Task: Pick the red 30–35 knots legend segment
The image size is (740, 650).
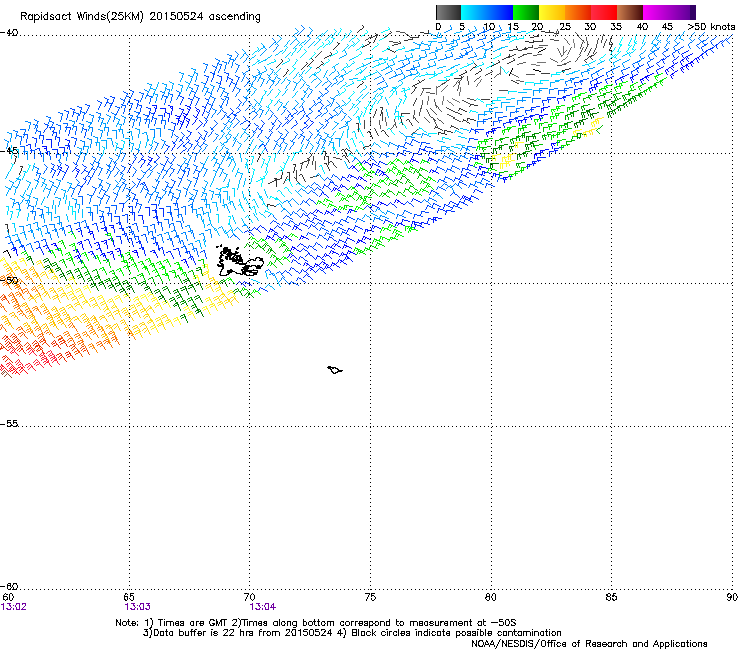Action: 604,12
